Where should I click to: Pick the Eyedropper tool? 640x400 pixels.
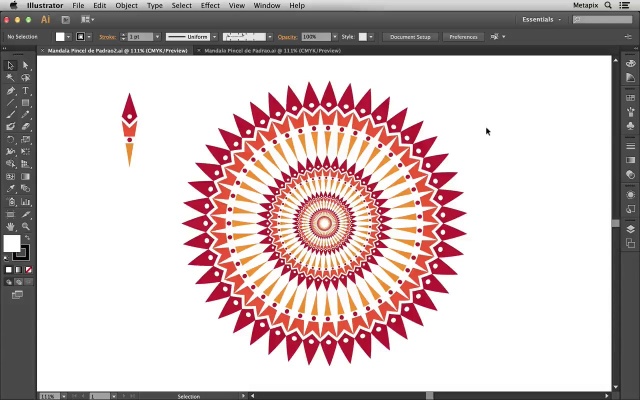point(10,189)
